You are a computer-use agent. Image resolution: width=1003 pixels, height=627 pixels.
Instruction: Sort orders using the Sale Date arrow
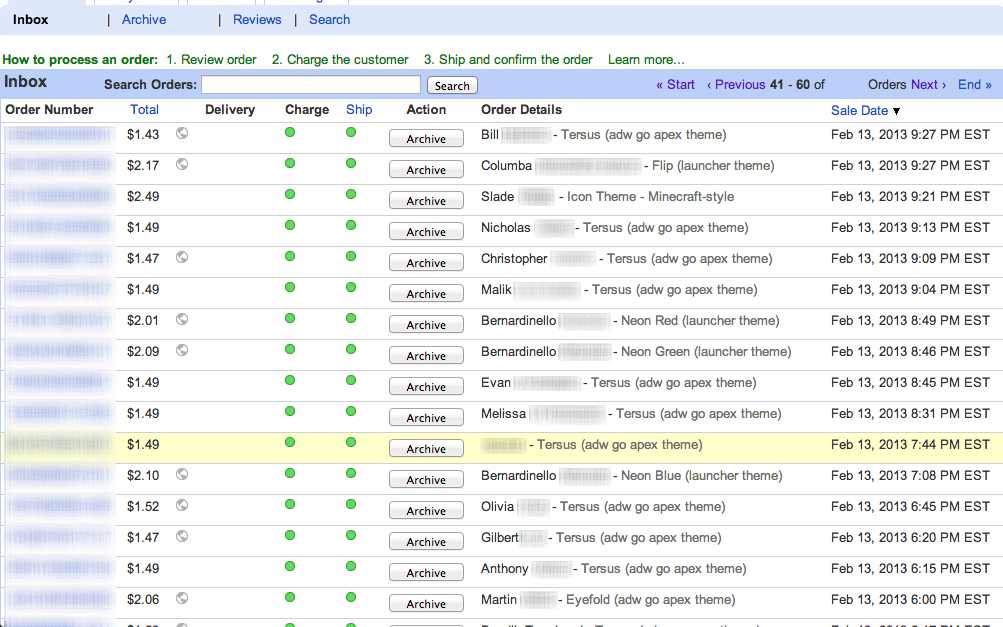click(896, 111)
